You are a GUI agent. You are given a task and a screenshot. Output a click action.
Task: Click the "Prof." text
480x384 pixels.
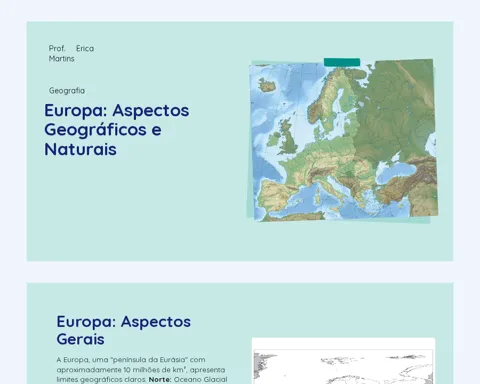click(x=57, y=48)
